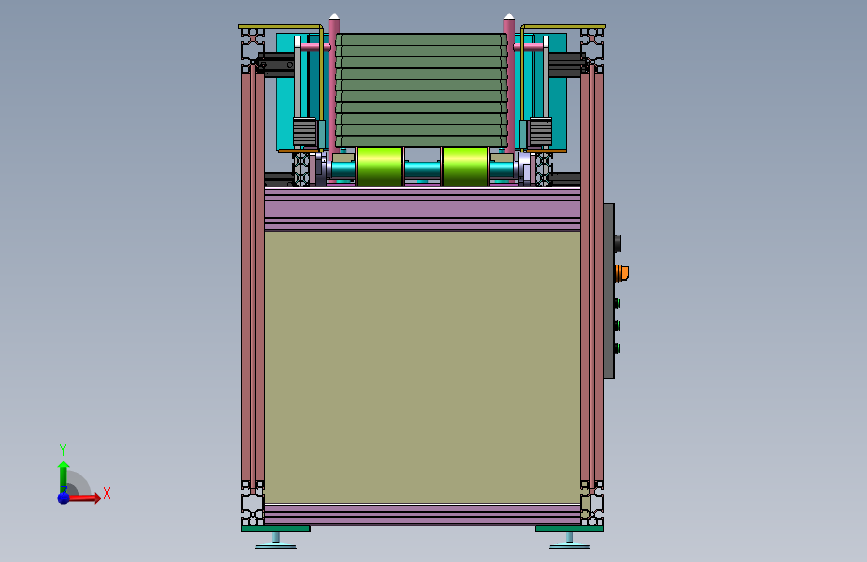Click the red X axis of the triad

coord(84,498)
